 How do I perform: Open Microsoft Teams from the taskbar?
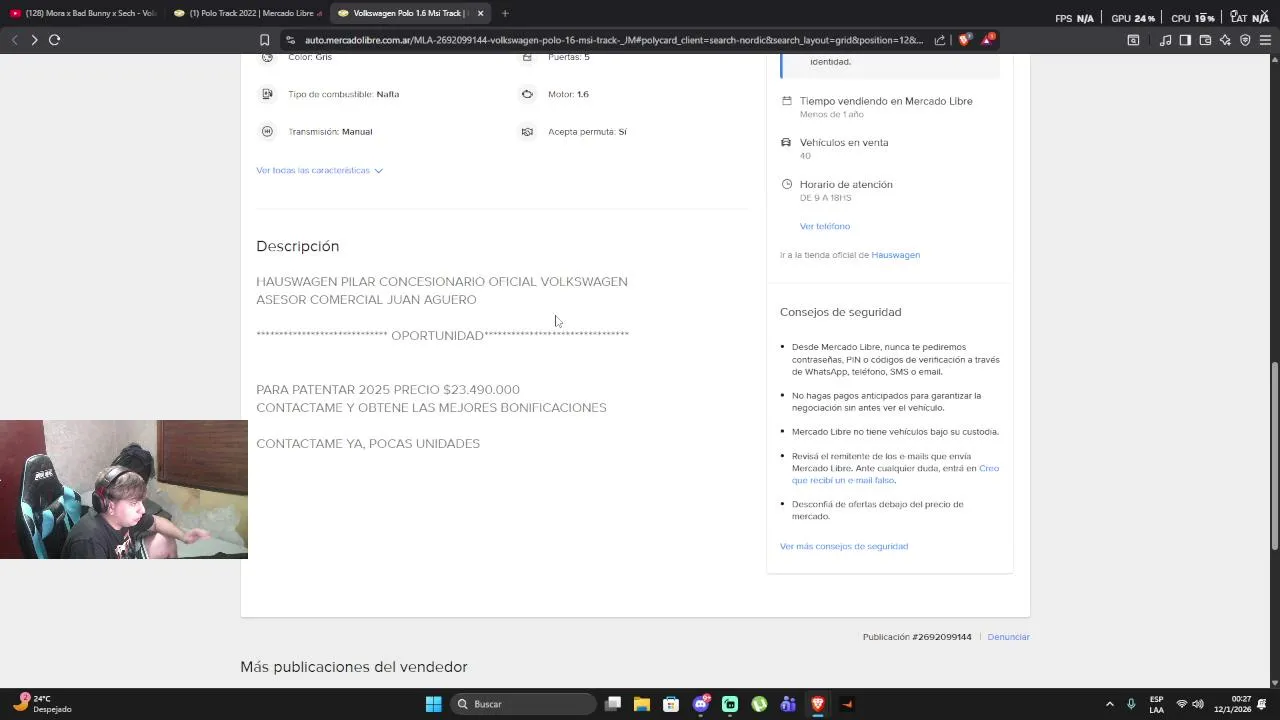(788, 704)
